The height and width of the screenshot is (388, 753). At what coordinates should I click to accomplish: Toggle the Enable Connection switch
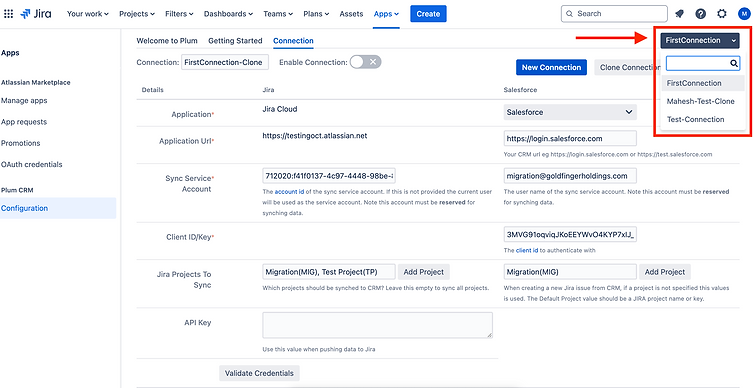coord(365,62)
